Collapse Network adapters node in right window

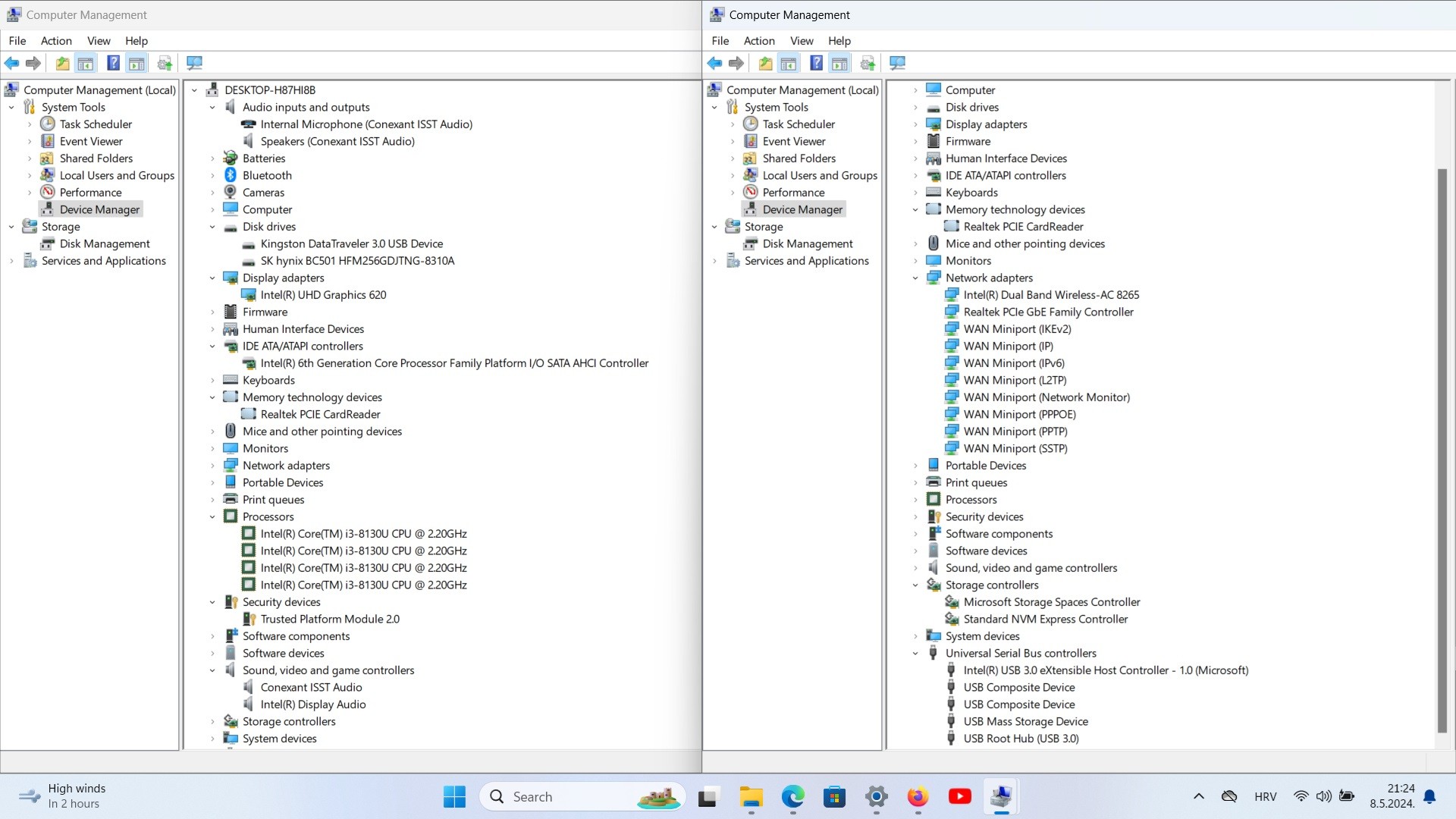pyautogui.click(x=916, y=278)
